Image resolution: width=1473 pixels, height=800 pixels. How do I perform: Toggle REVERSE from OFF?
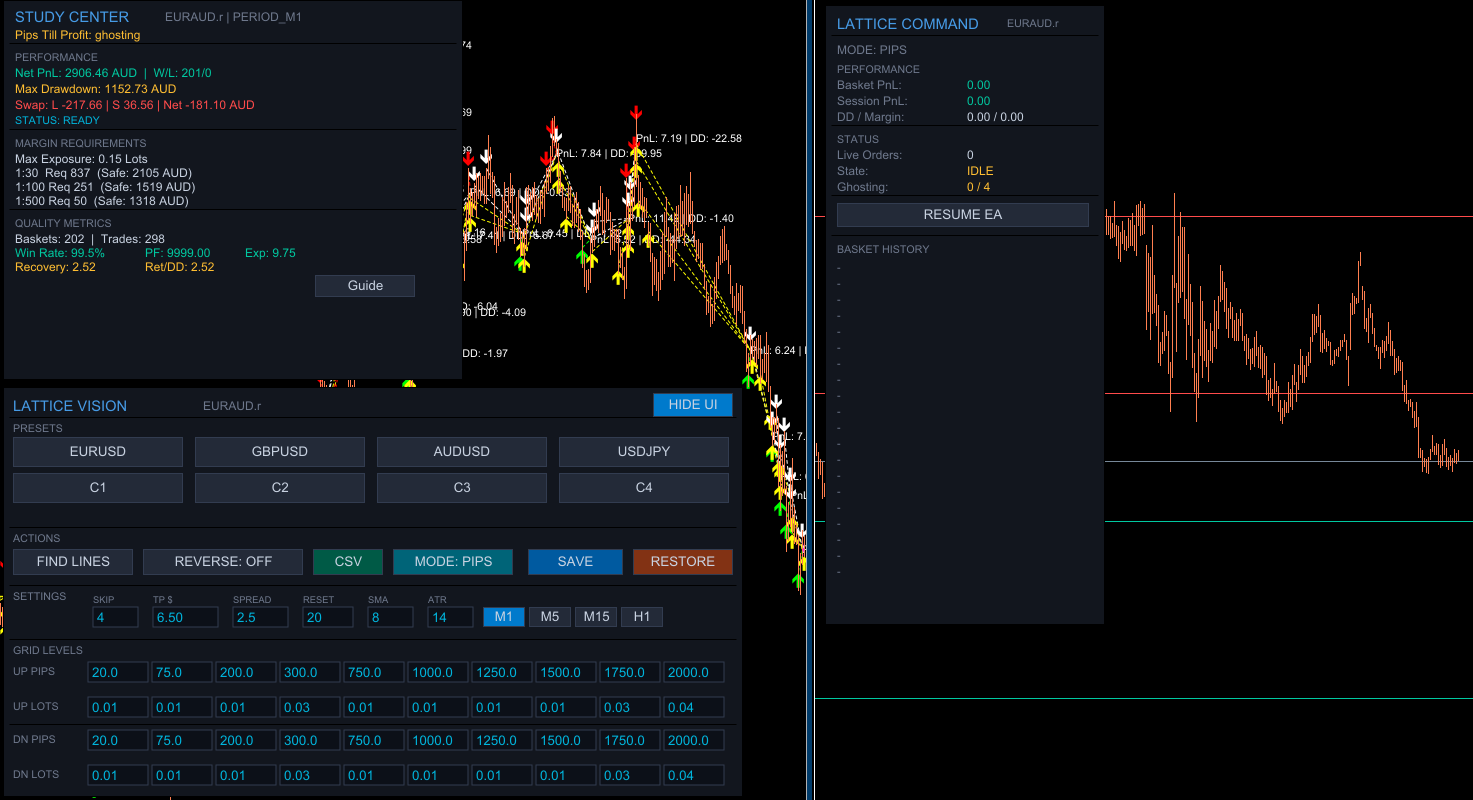click(x=222, y=561)
